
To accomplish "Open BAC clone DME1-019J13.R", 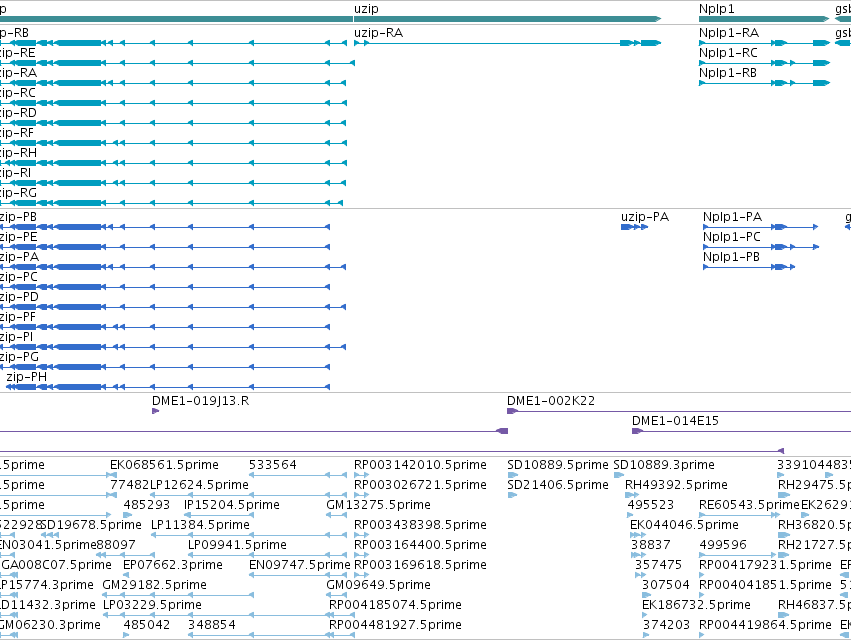I will coord(200,401).
